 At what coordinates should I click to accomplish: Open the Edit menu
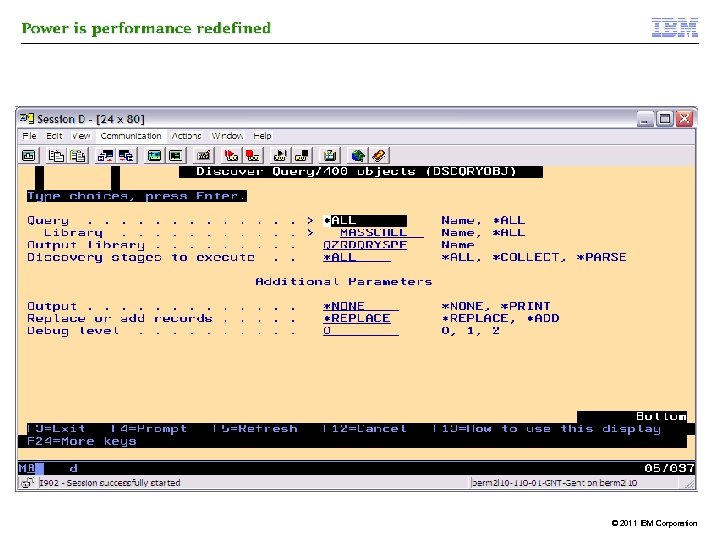[54, 136]
